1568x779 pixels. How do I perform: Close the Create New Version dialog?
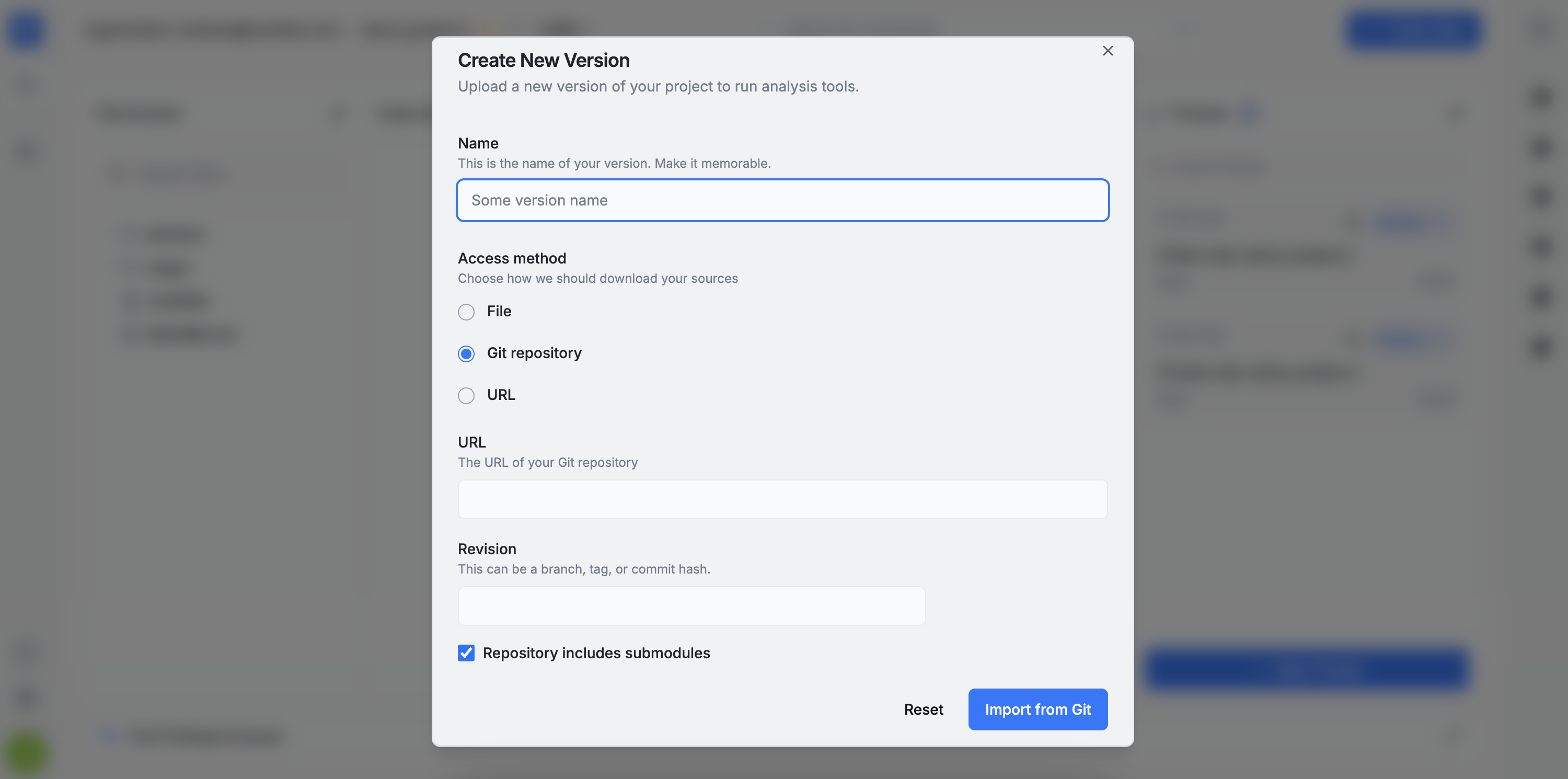pyautogui.click(x=1107, y=51)
